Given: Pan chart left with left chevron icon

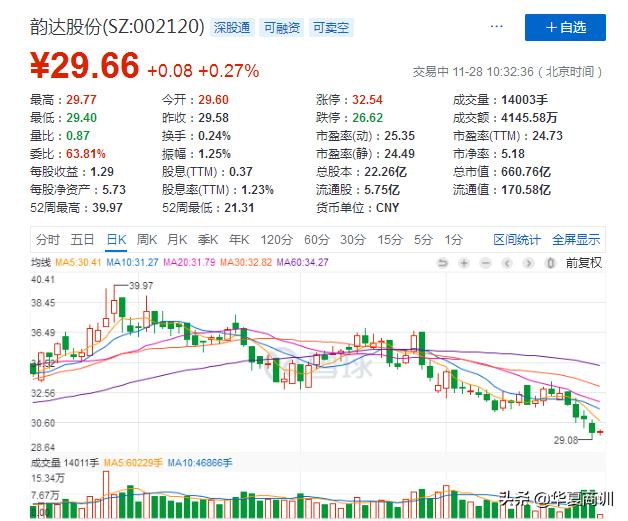Looking at the screenshot, I should [507, 263].
